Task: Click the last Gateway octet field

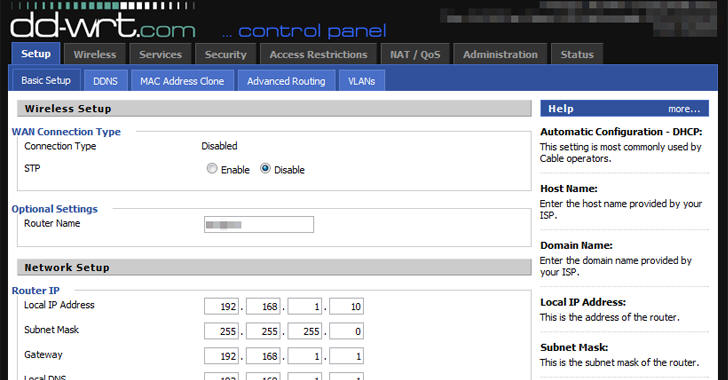Action: (346, 356)
